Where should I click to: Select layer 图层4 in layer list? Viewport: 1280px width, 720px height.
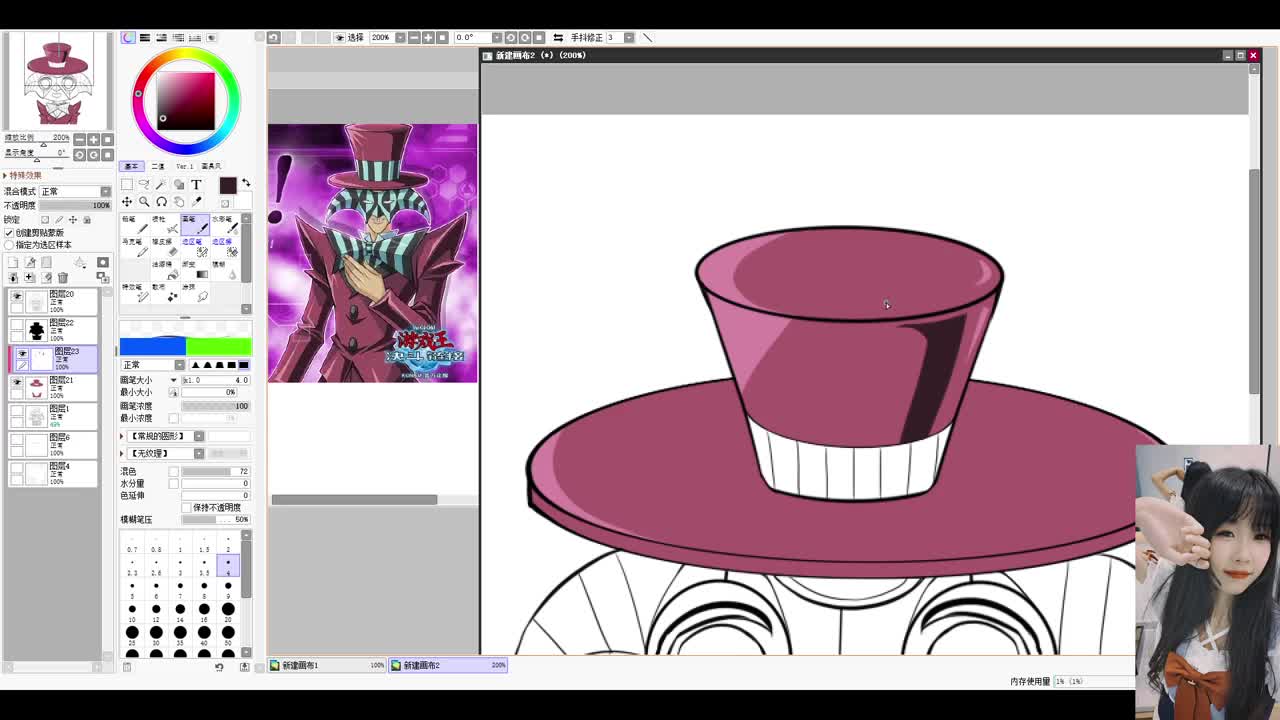pos(55,472)
